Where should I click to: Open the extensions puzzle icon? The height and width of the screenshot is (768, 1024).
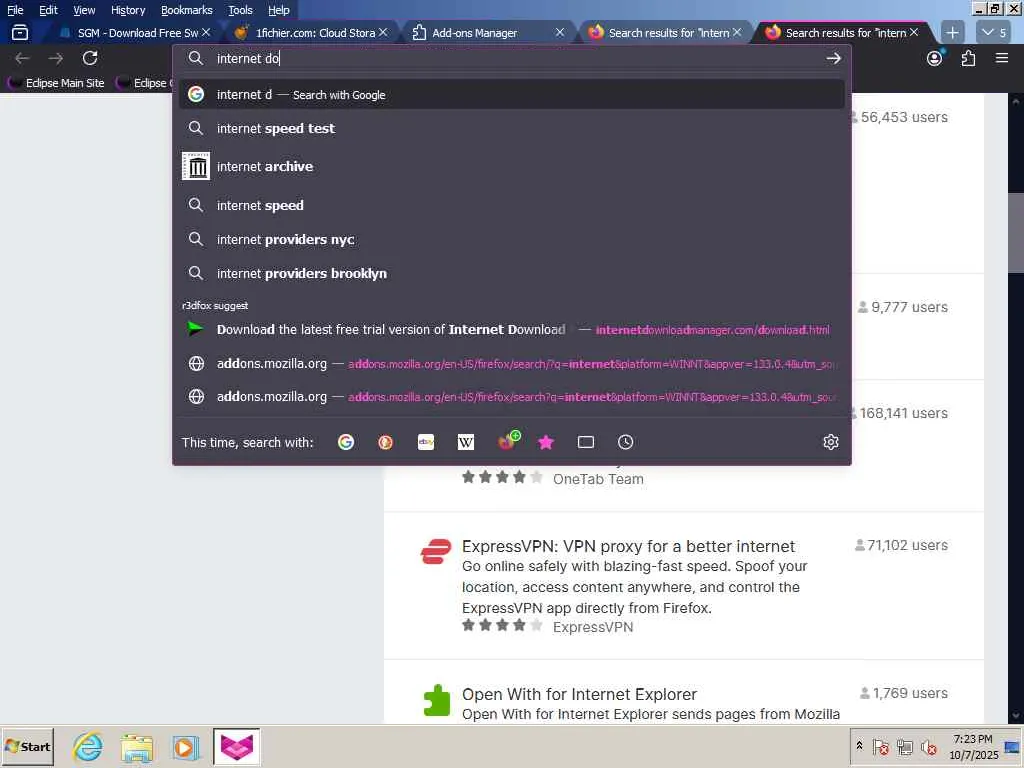coord(968,58)
